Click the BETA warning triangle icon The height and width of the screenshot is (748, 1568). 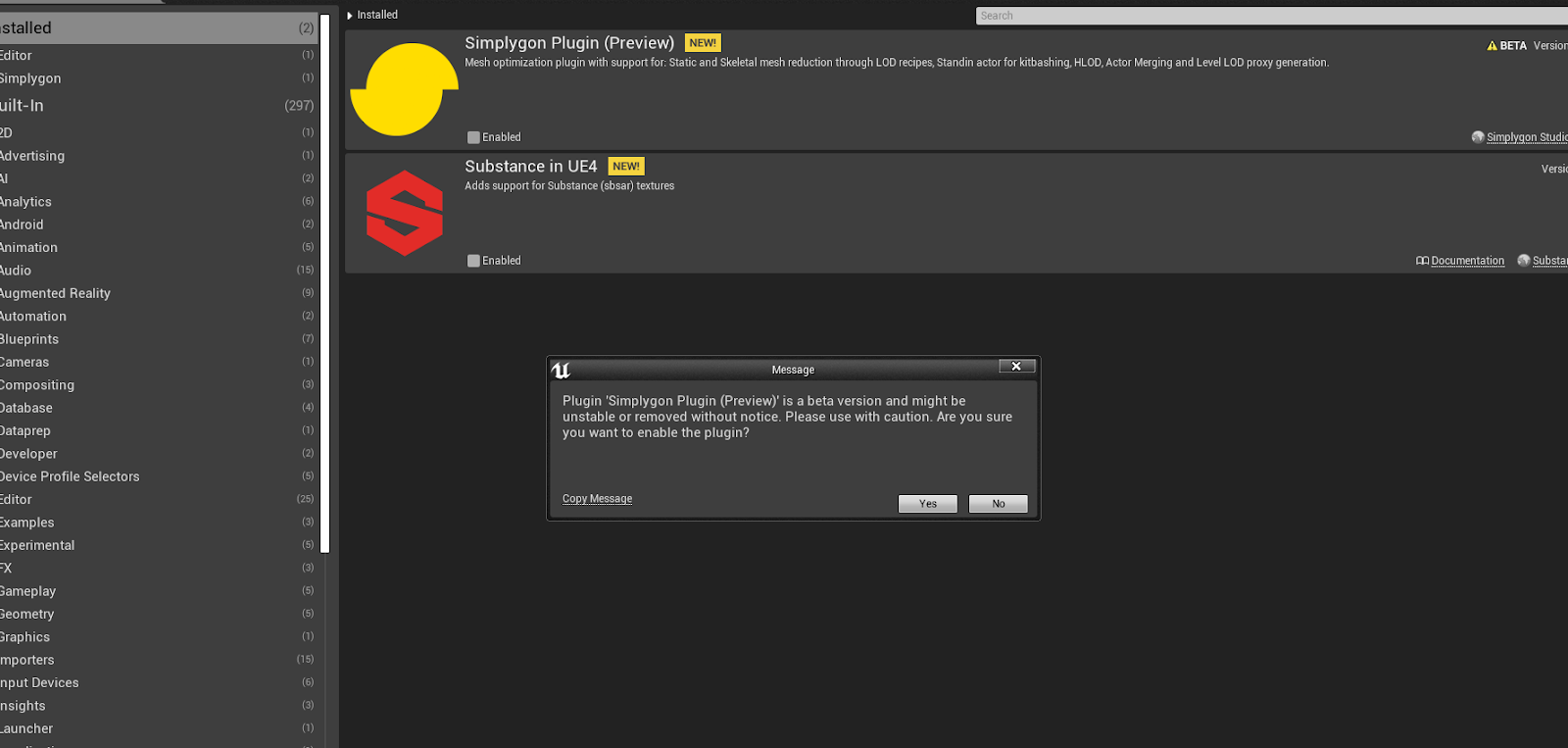tap(1492, 45)
